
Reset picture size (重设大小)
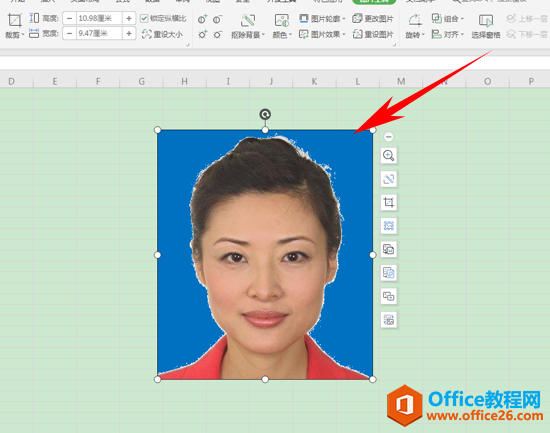(x=162, y=34)
